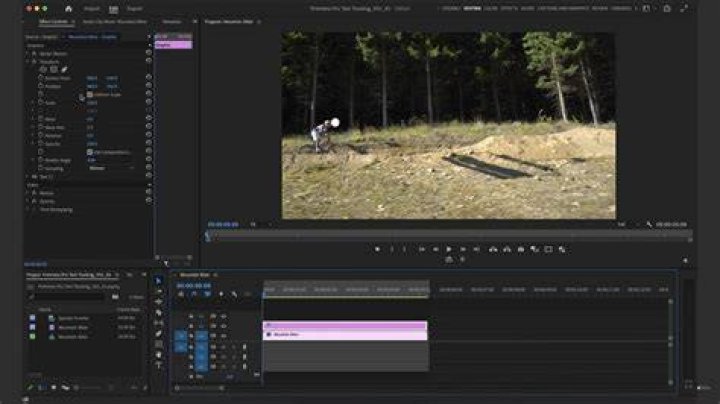Screen dimensions: 720x404
Task: Reset the Vector Motion effect
Action: 149,53
